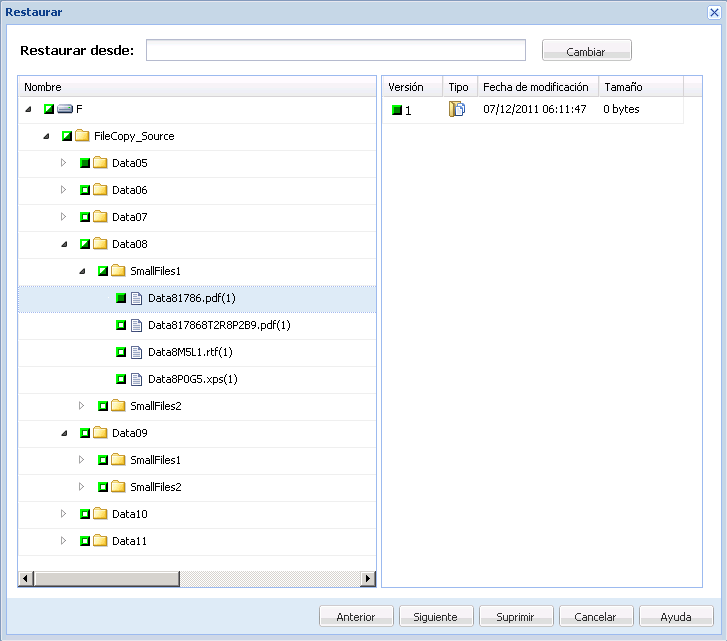Expand SmallFiles2 under Data08
The width and height of the screenshot is (727, 641).
click(x=82, y=406)
